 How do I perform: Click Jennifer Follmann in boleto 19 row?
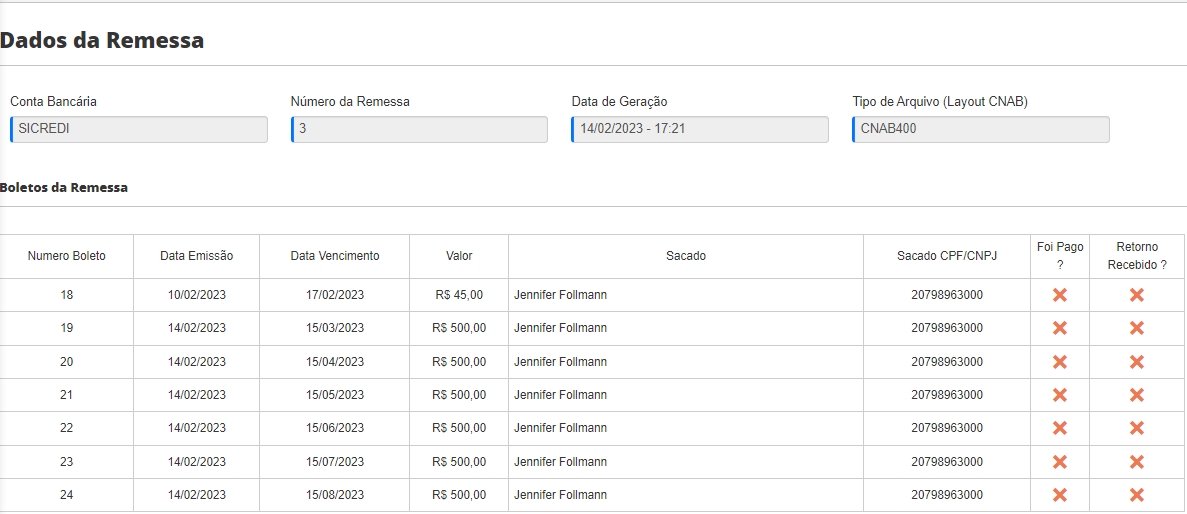560,328
